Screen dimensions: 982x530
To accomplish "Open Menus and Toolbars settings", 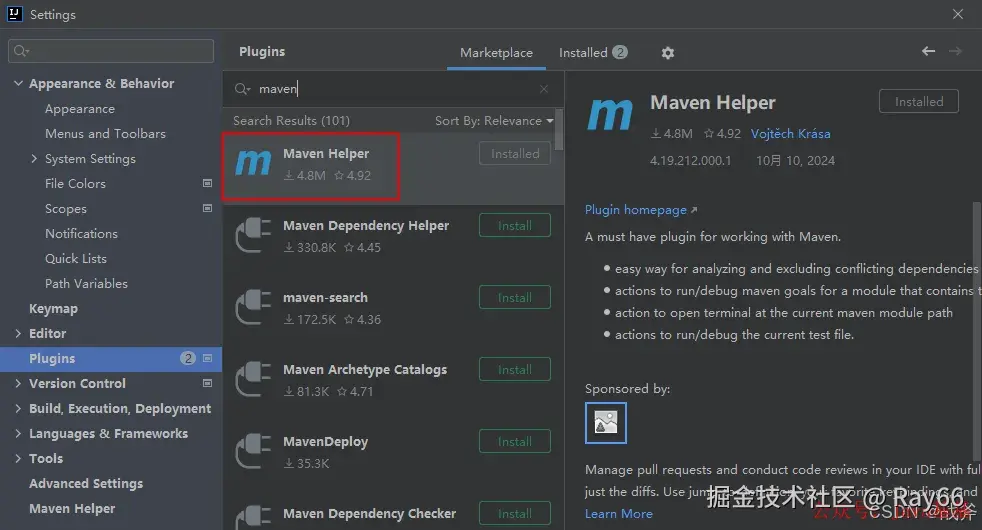I will 105,133.
